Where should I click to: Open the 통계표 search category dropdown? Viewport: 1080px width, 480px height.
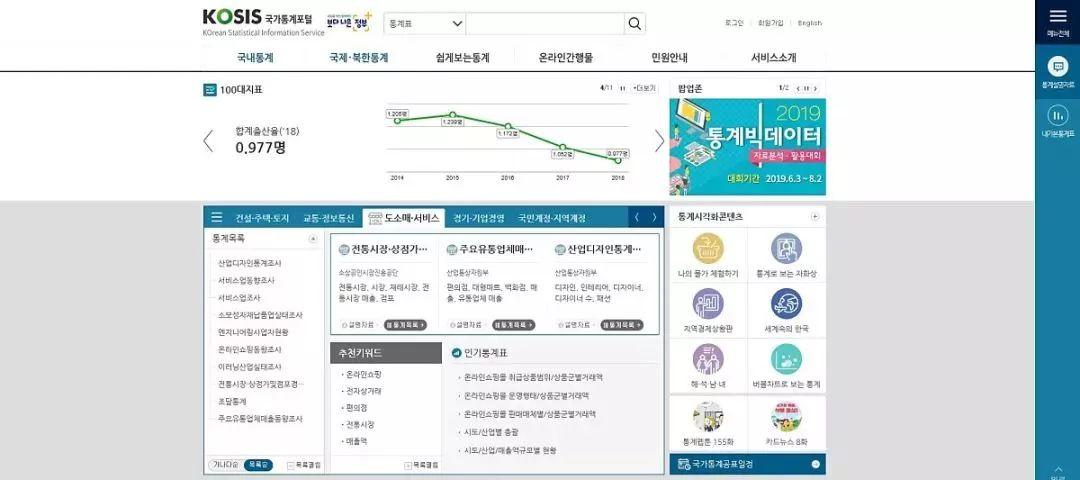click(x=425, y=23)
